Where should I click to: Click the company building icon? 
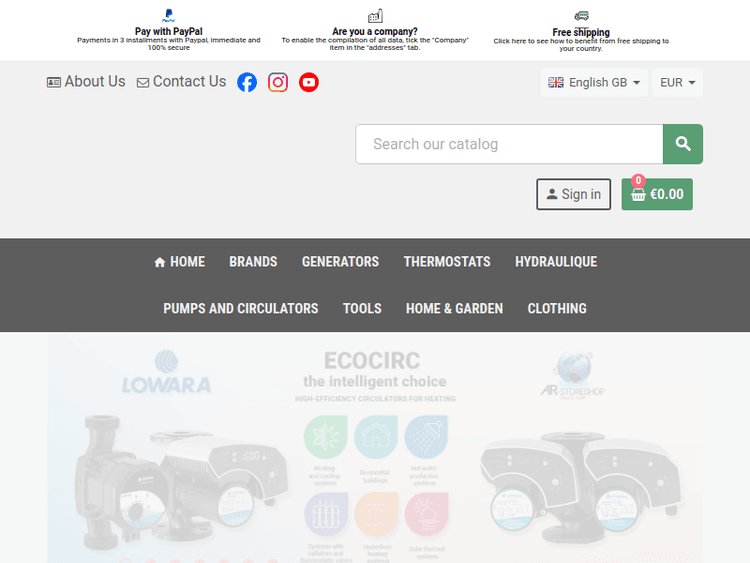click(375, 16)
